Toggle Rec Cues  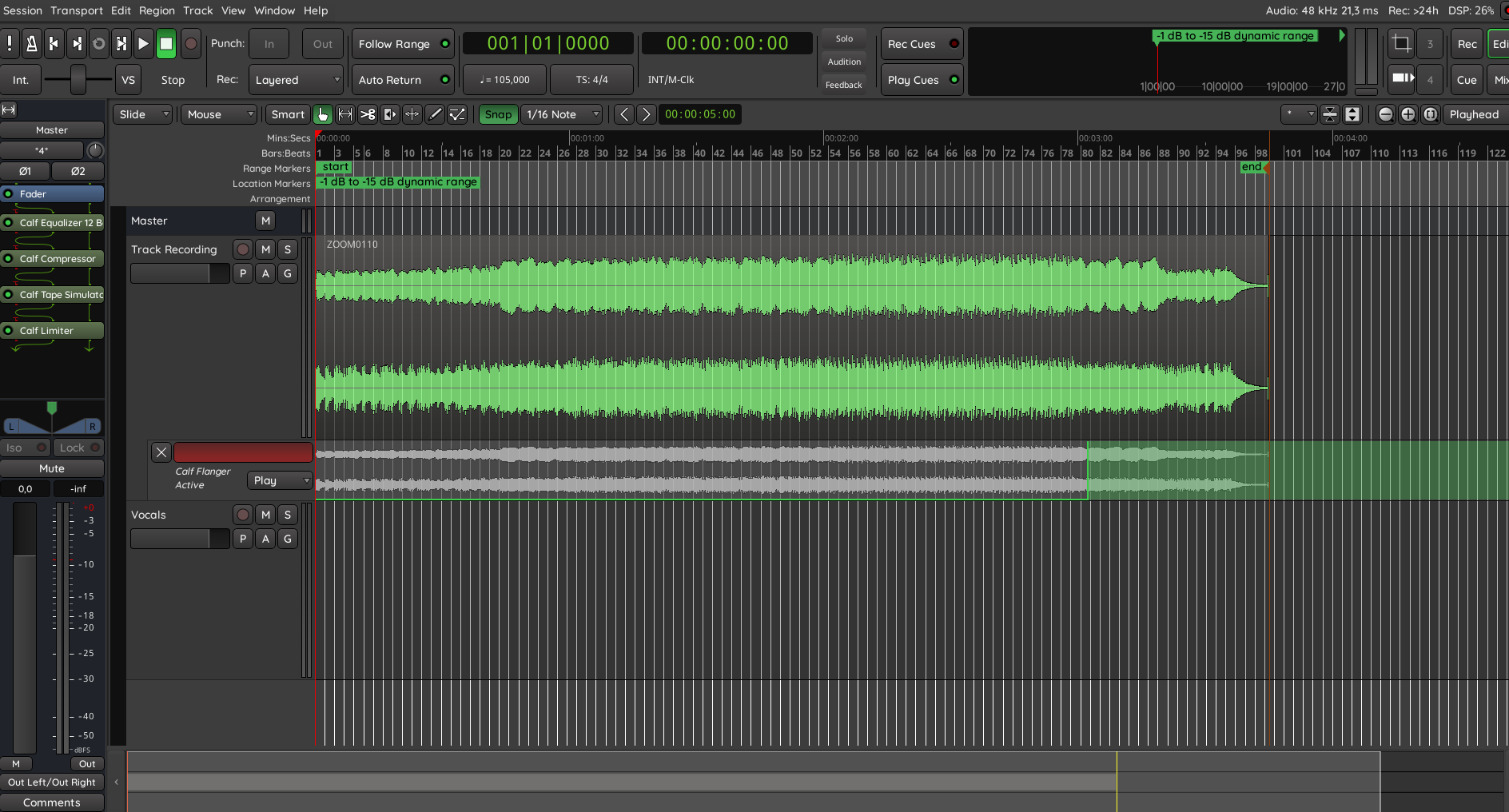pyautogui.click(x=922, y=44)
